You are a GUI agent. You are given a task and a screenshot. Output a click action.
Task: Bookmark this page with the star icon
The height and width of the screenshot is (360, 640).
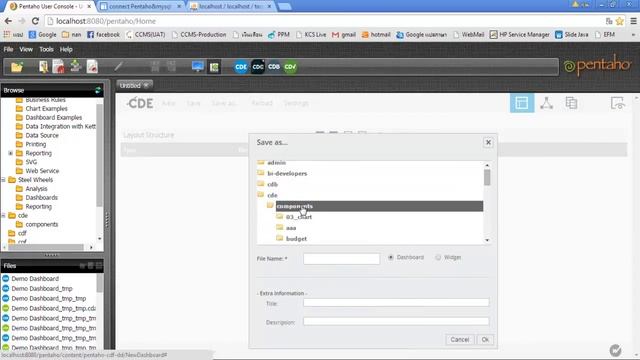(x=619, y=21)
